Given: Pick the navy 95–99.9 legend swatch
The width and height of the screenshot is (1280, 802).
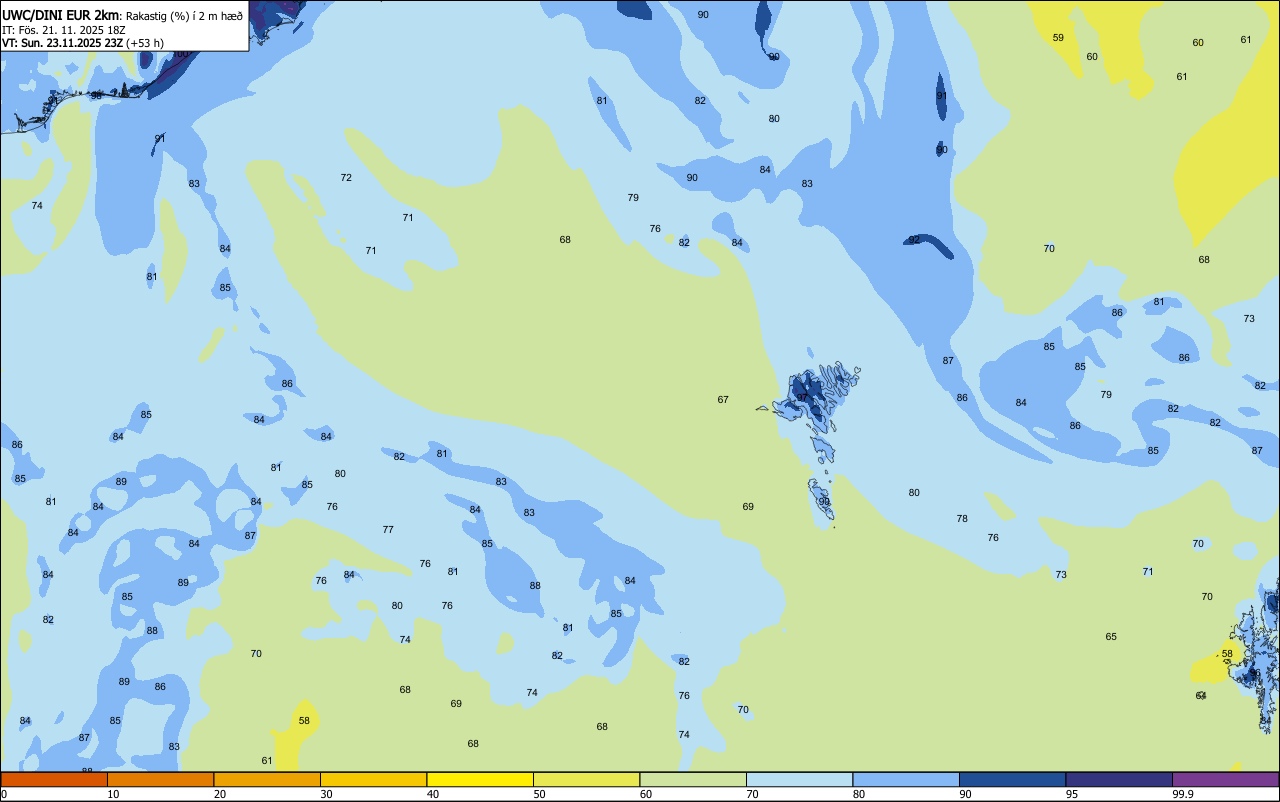Looking at the screenshot, I should click(1119, 779).
